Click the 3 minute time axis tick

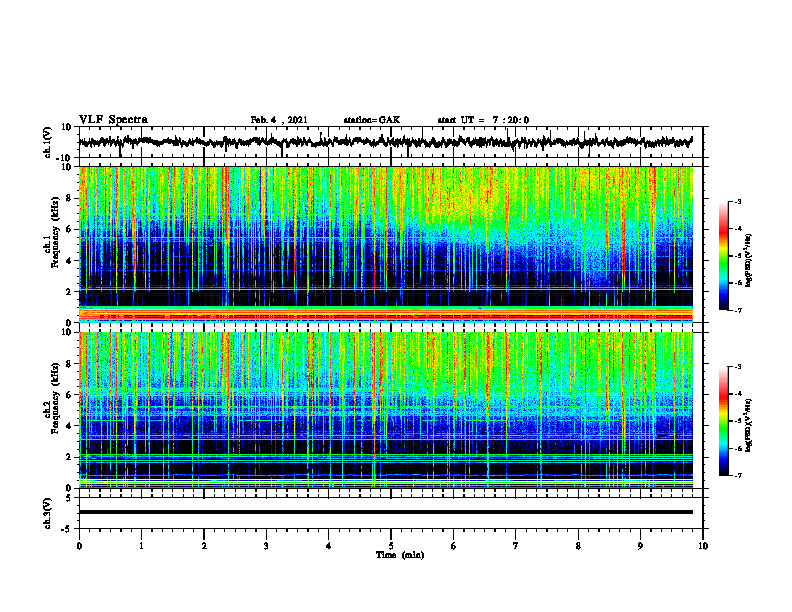pos(266,546)
